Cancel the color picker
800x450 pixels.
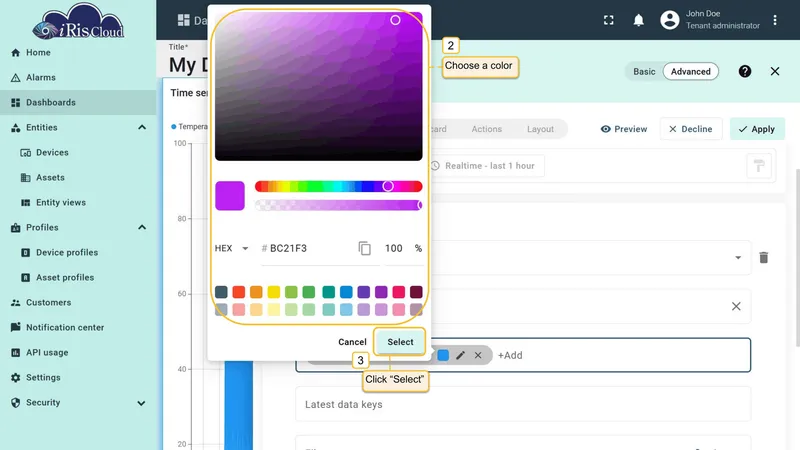click(x=352, y=342)
